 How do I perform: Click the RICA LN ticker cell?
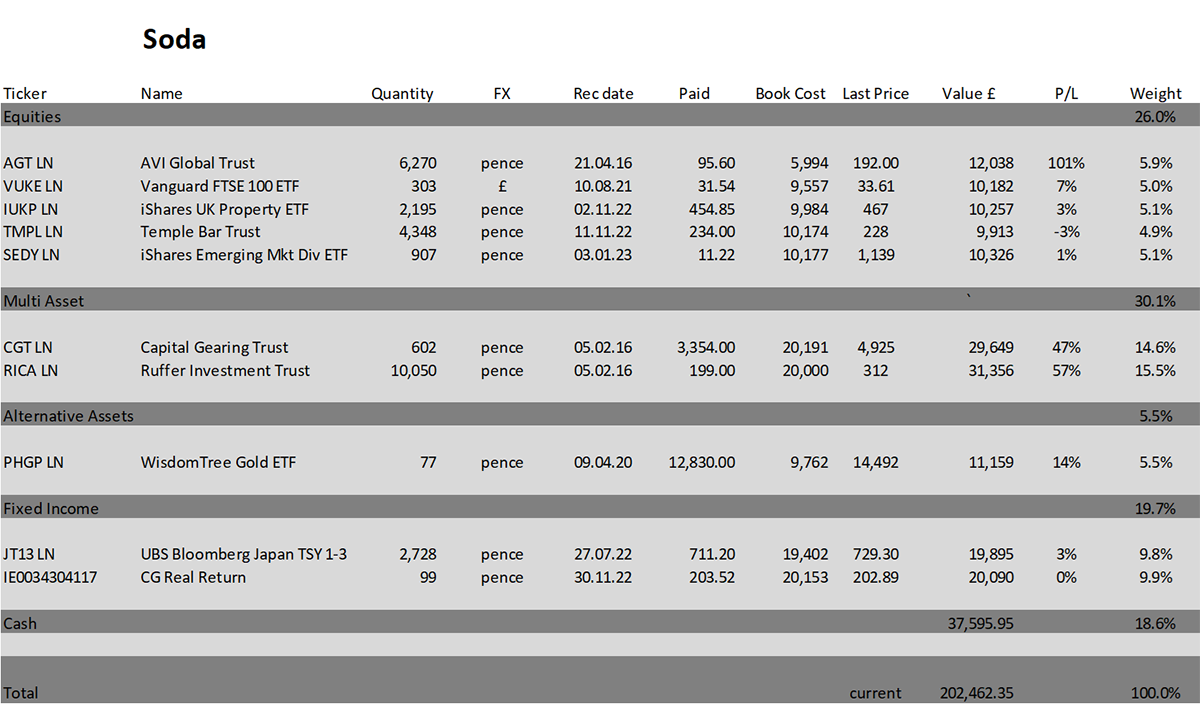(x=30, y=371)
